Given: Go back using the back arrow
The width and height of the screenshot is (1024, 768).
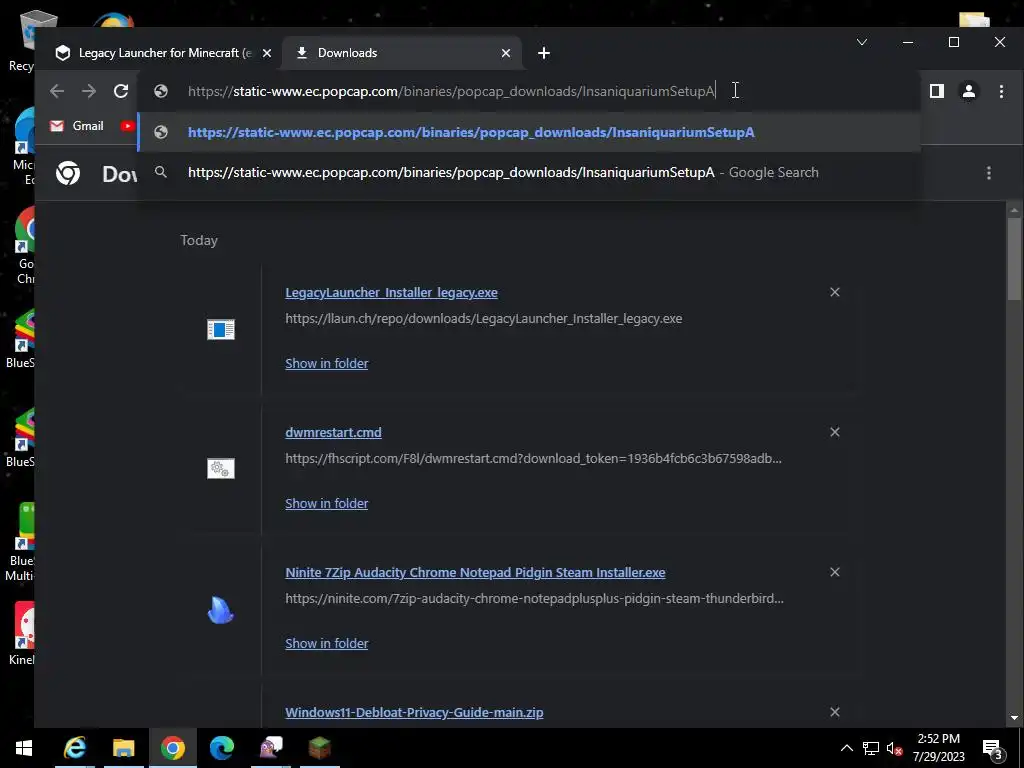Looking at the screenshot, I should (57, 91).
